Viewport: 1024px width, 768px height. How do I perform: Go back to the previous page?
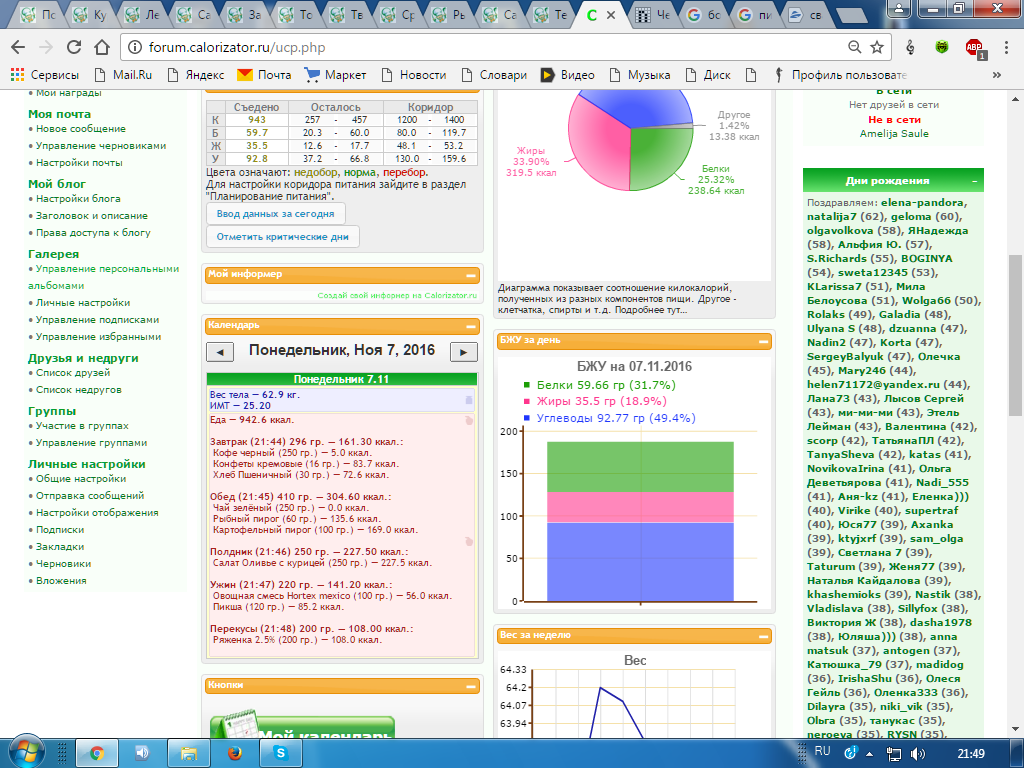coord(18,47)
